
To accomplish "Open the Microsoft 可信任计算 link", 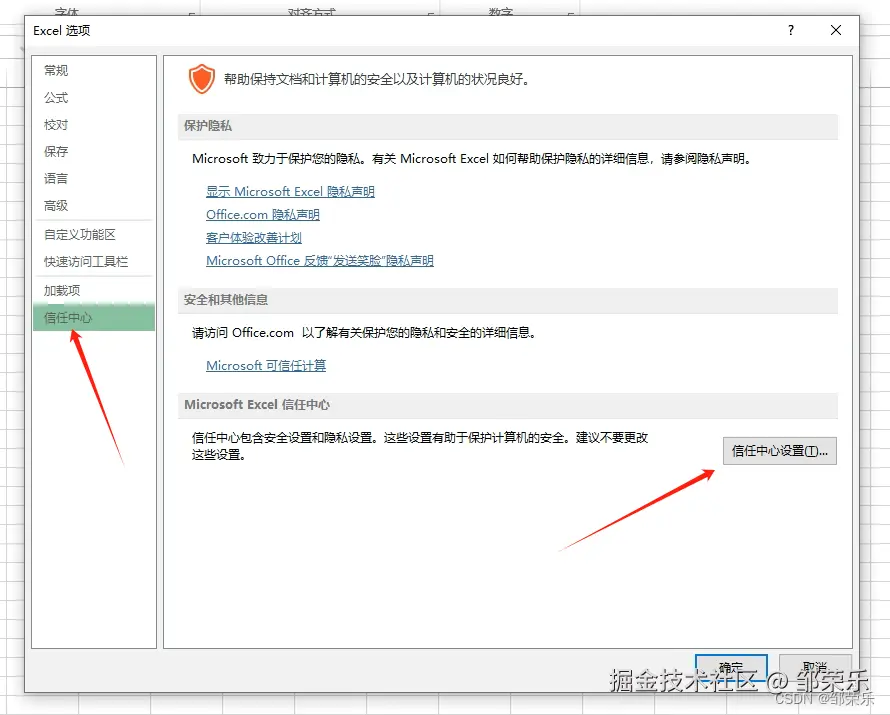I will pyautogui.click(x=266, y=365).
